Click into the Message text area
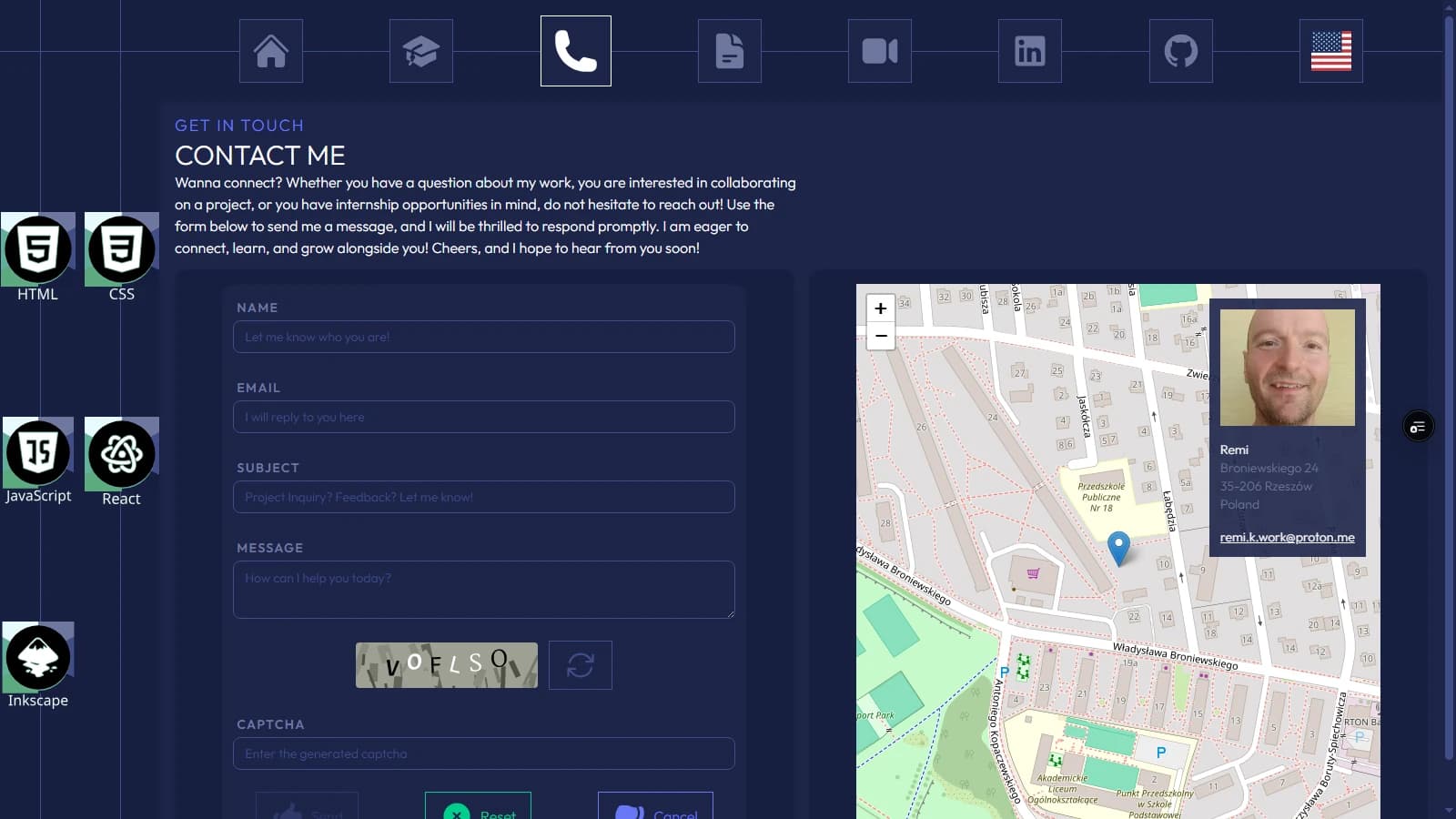This screenshot has height=819, width=1456. [484, 590]
